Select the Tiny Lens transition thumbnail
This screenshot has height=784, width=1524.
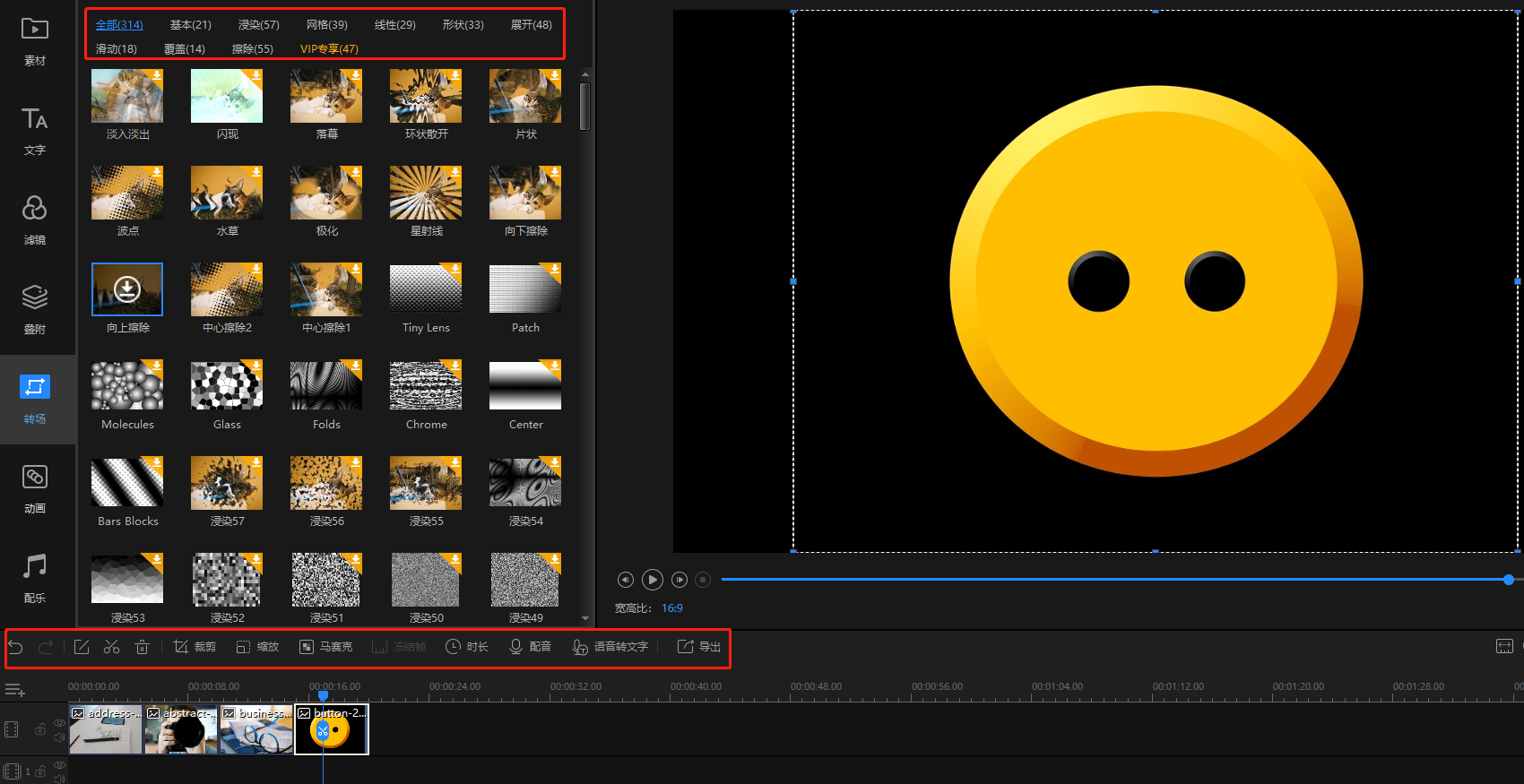(426, 289)
